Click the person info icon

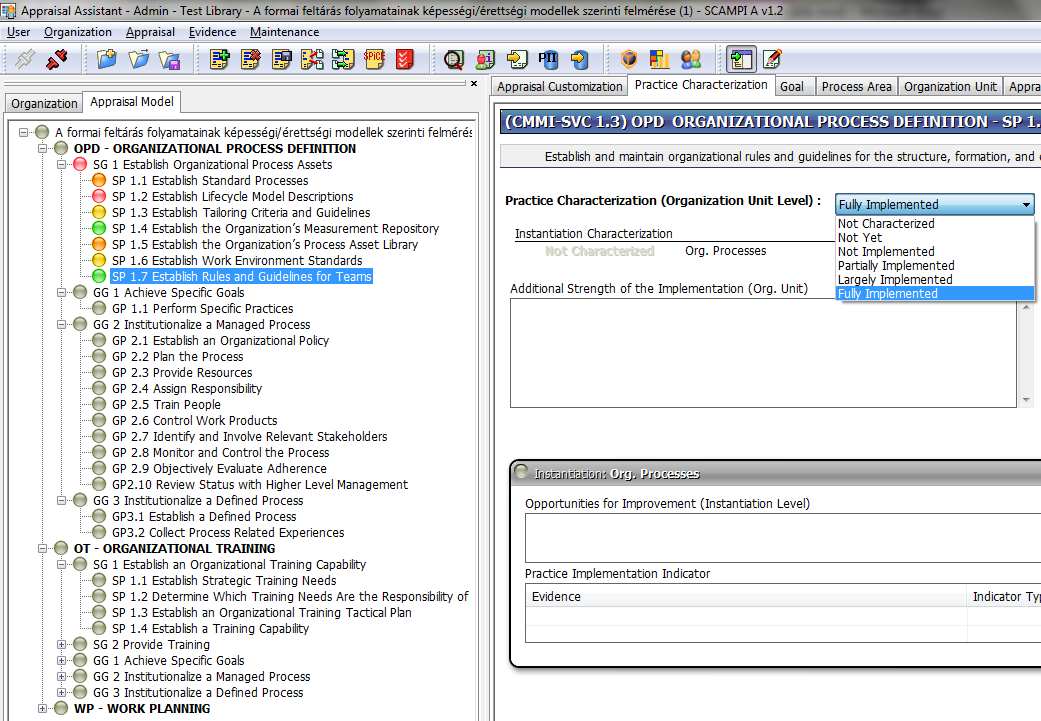[x=485, y=59]
